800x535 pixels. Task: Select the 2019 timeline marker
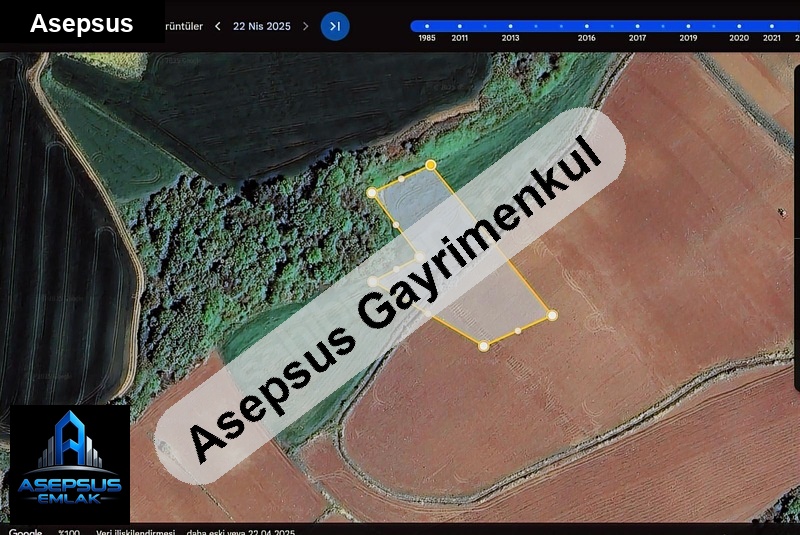[688, 27]
